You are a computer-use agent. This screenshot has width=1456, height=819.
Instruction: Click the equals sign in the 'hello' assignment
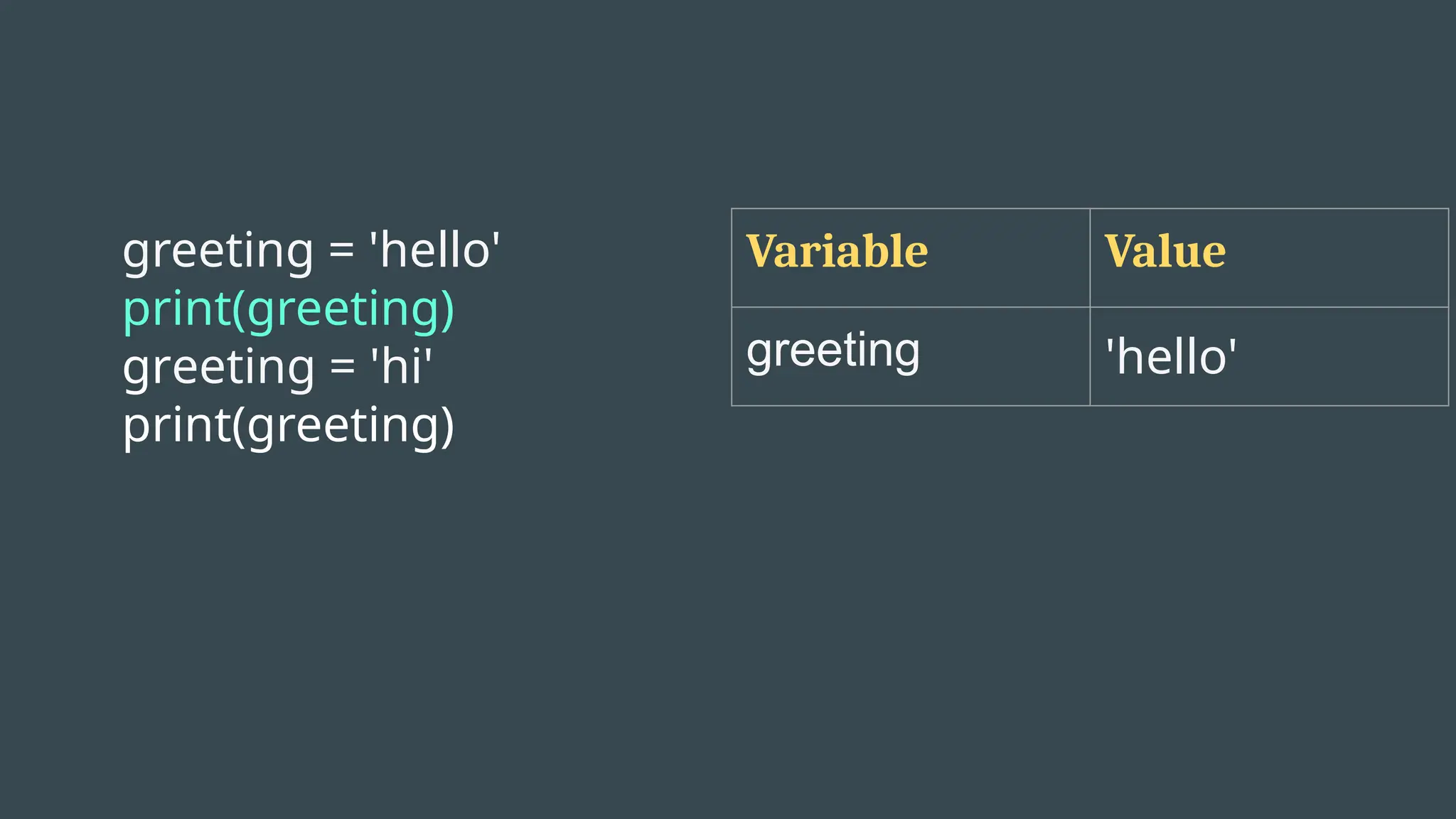point(341,252)
